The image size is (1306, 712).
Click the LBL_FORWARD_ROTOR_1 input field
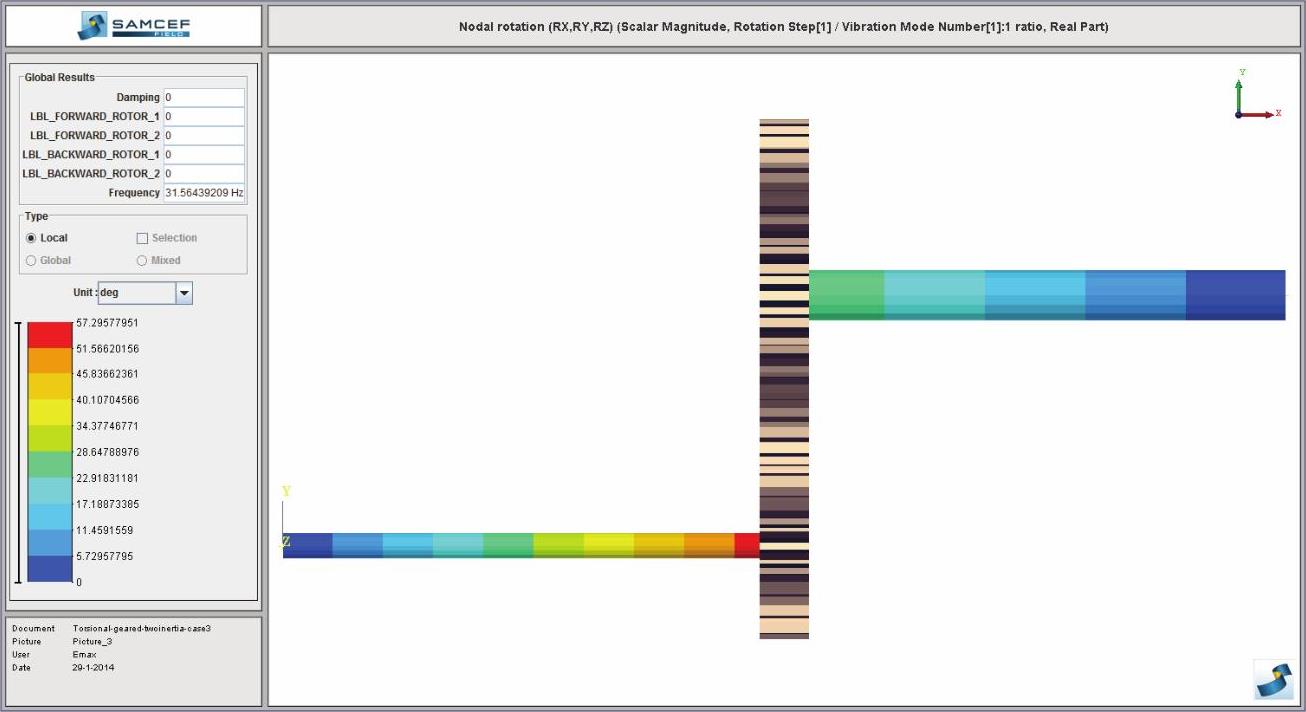(204, 116)
